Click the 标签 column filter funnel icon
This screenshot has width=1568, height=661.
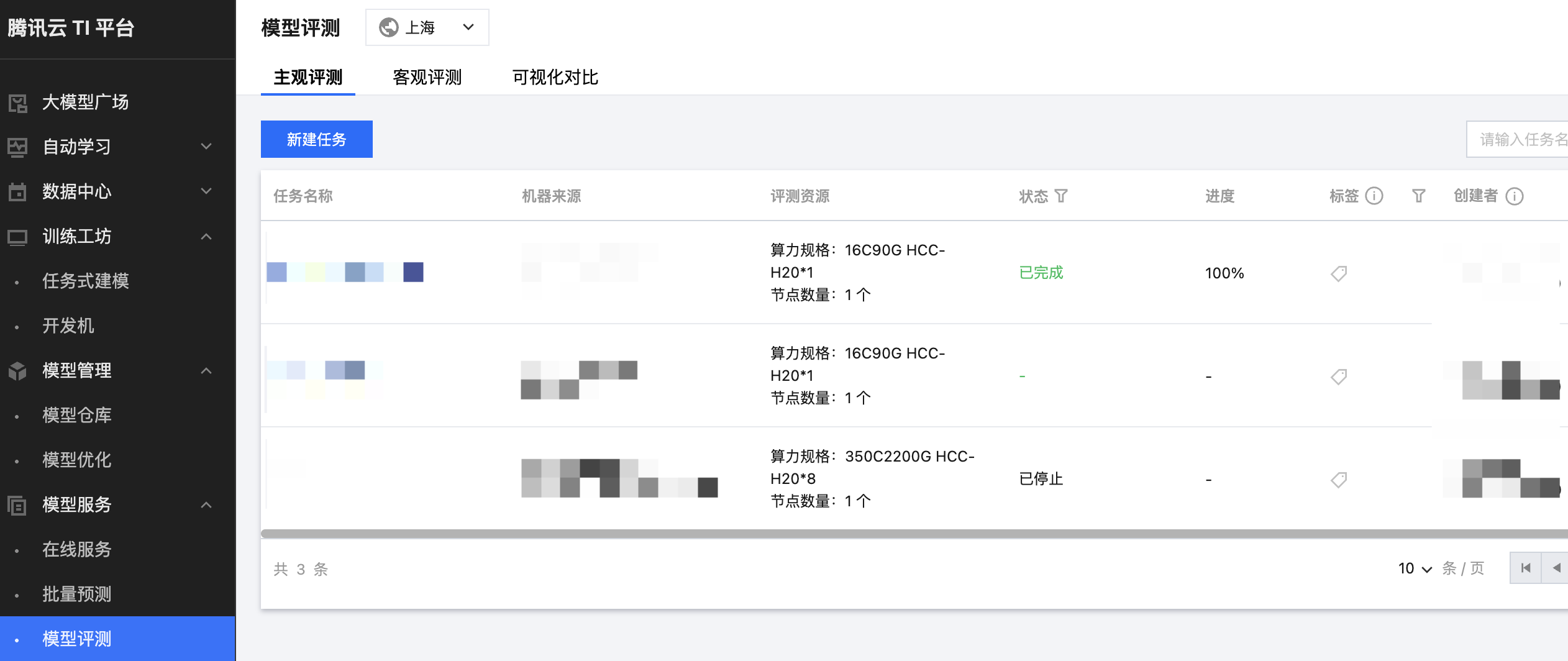1418,196
